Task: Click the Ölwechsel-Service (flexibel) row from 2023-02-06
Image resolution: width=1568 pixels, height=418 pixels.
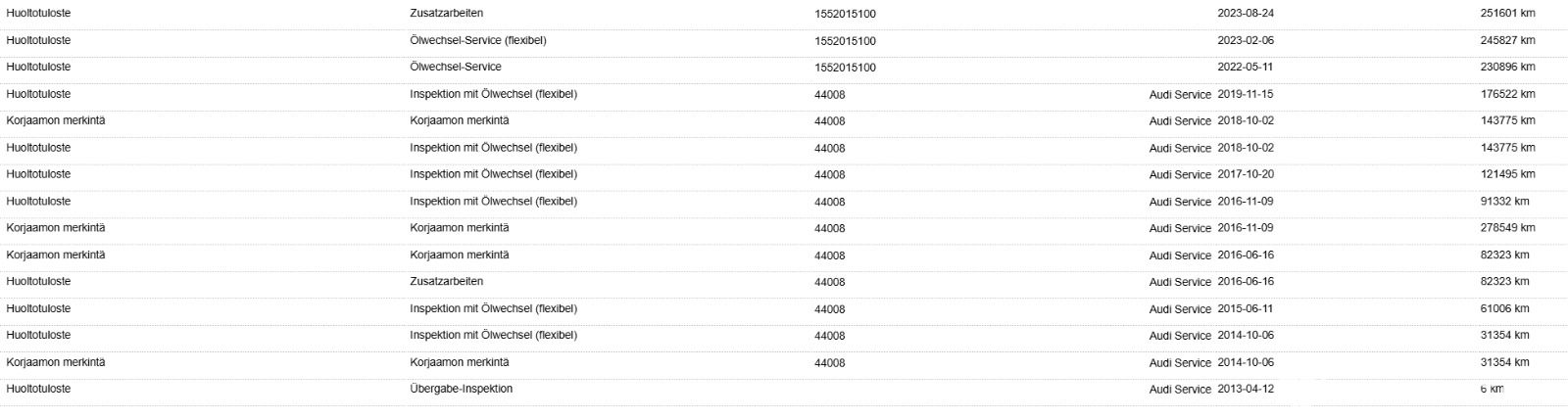Action: pyautogui.click(x=784, y=41)
